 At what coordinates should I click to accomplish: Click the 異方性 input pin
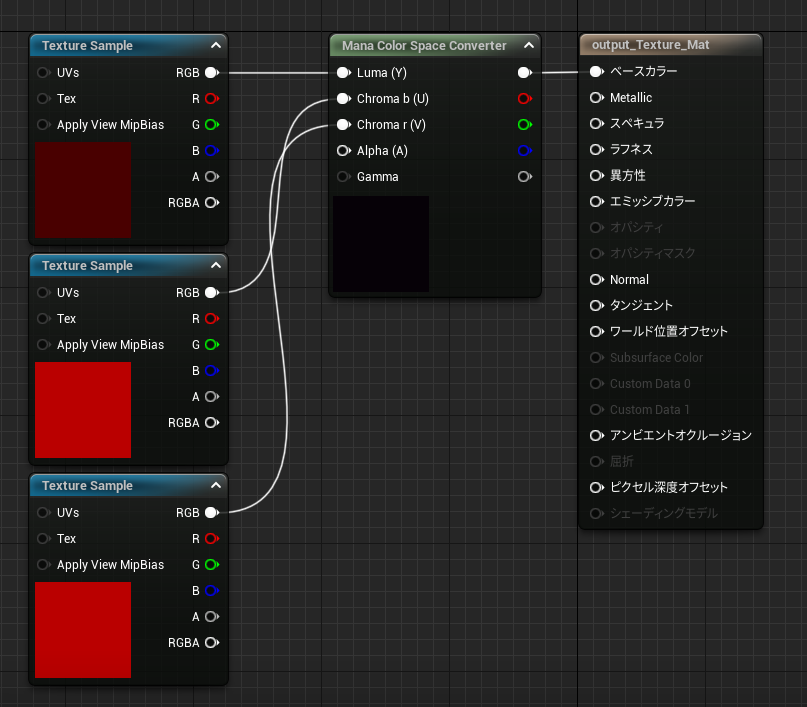tap(597, 175)
